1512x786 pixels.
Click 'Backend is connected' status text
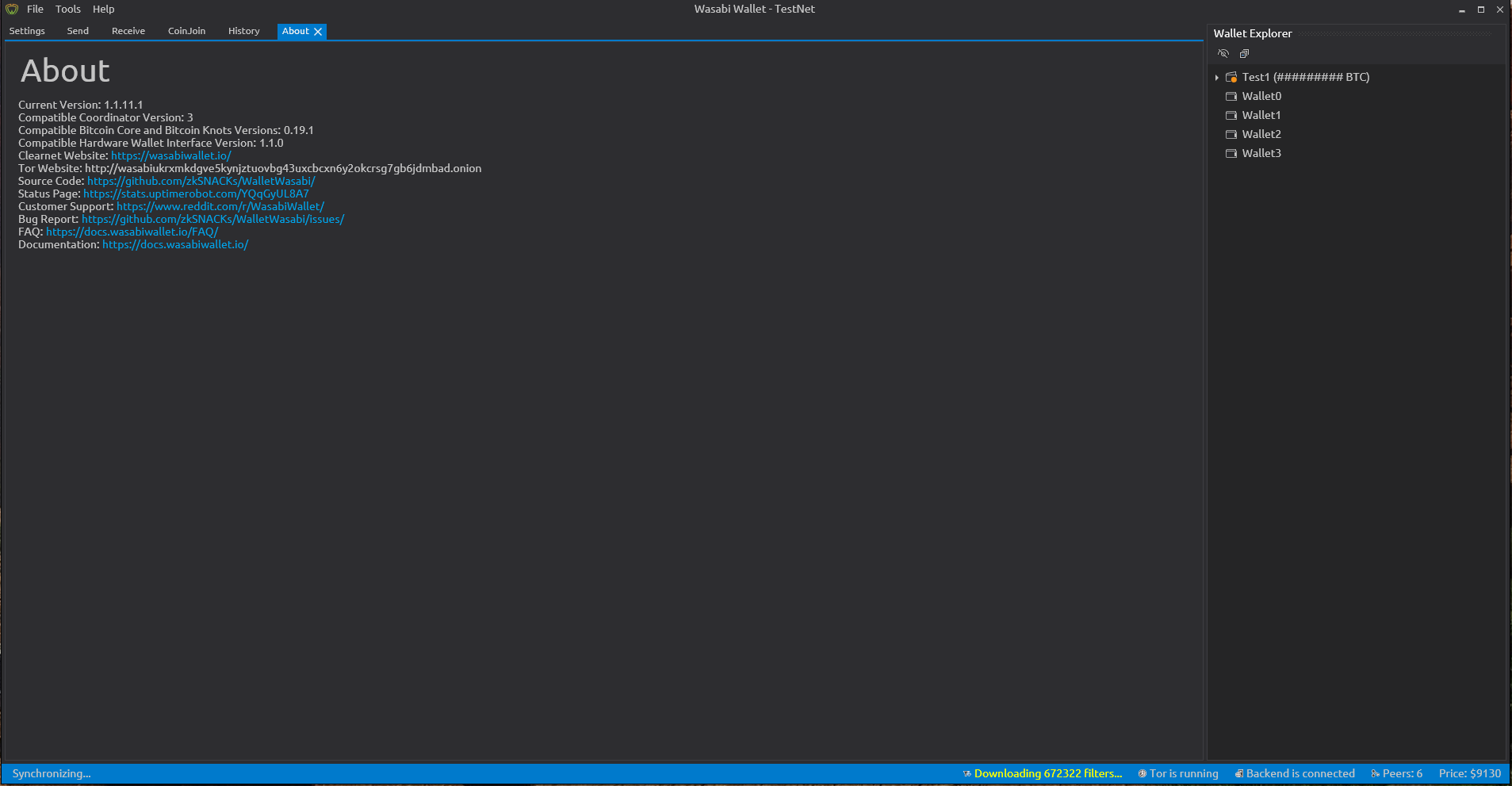pos(1300,773)
